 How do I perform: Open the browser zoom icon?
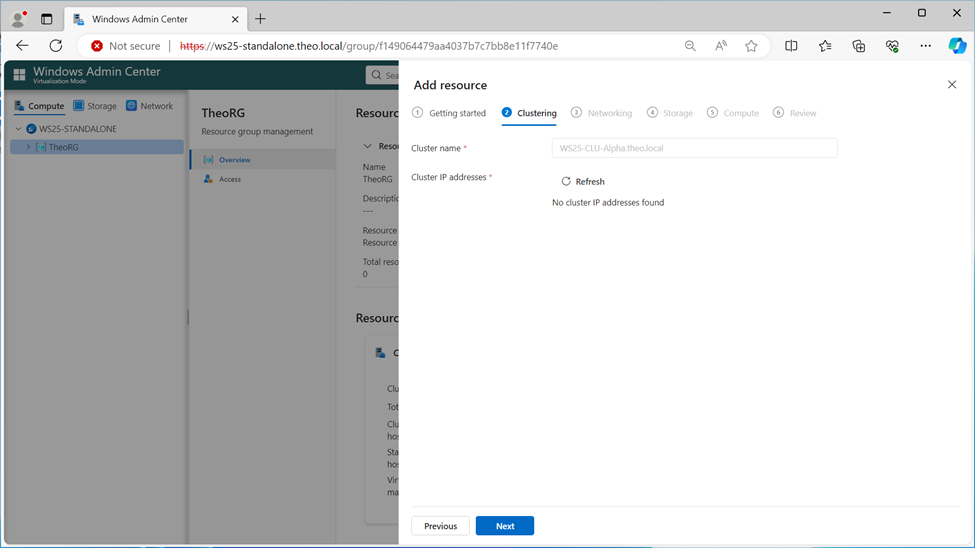(690, 45)
